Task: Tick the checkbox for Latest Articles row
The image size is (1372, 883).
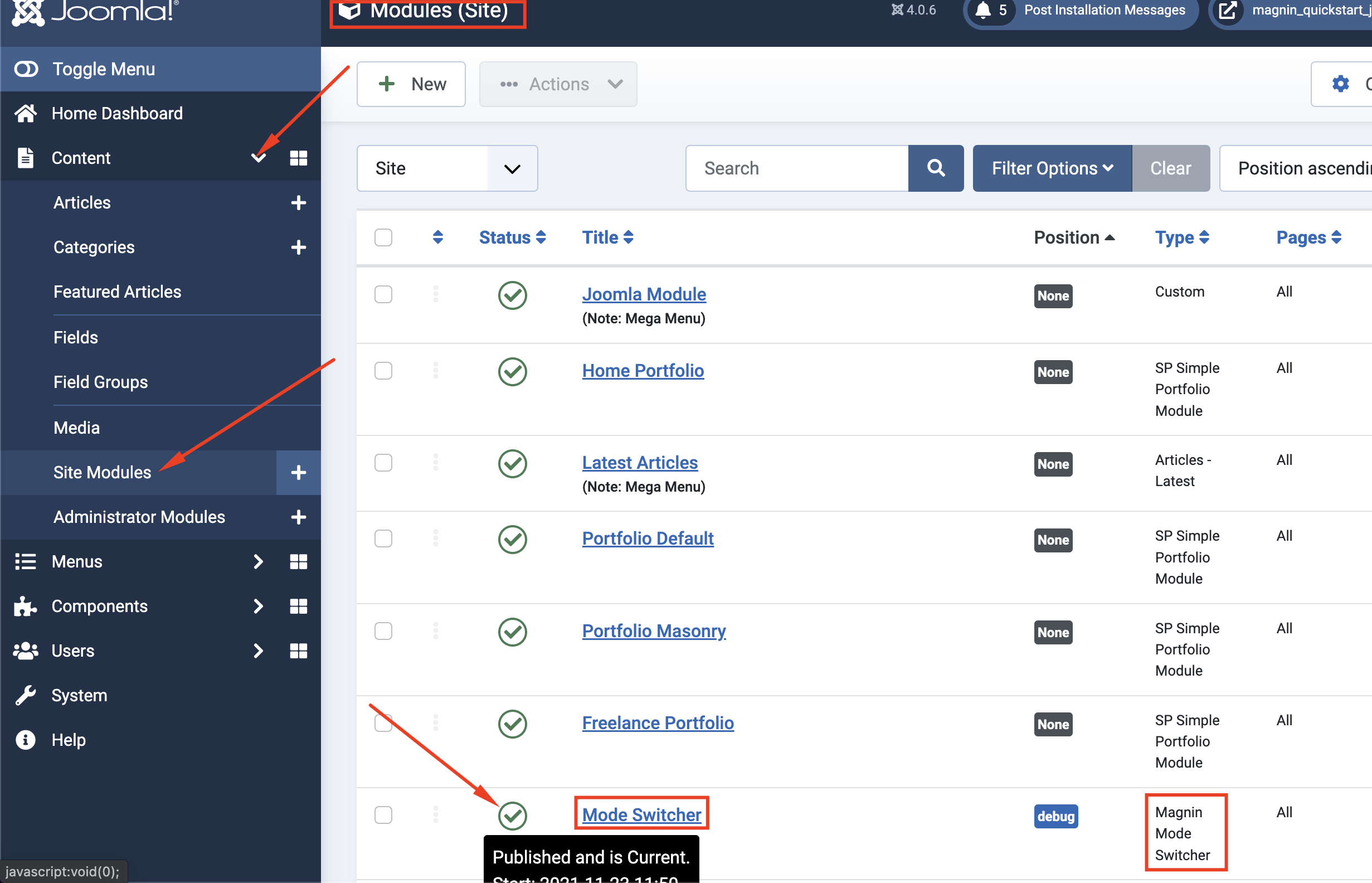Action: (383, 463)
